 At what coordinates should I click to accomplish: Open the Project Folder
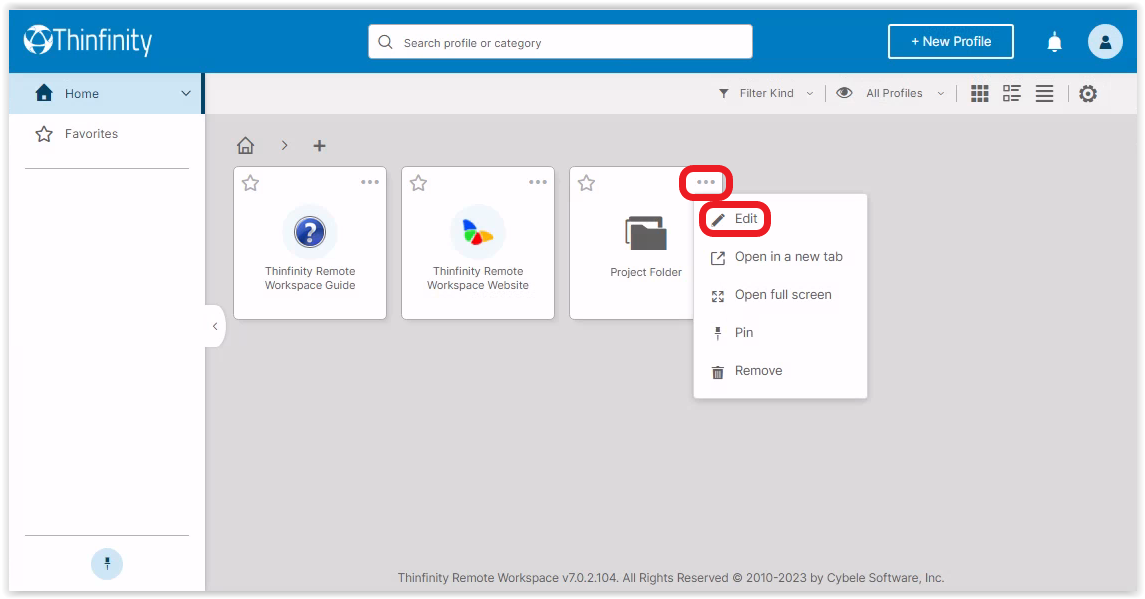click(646, 243)
